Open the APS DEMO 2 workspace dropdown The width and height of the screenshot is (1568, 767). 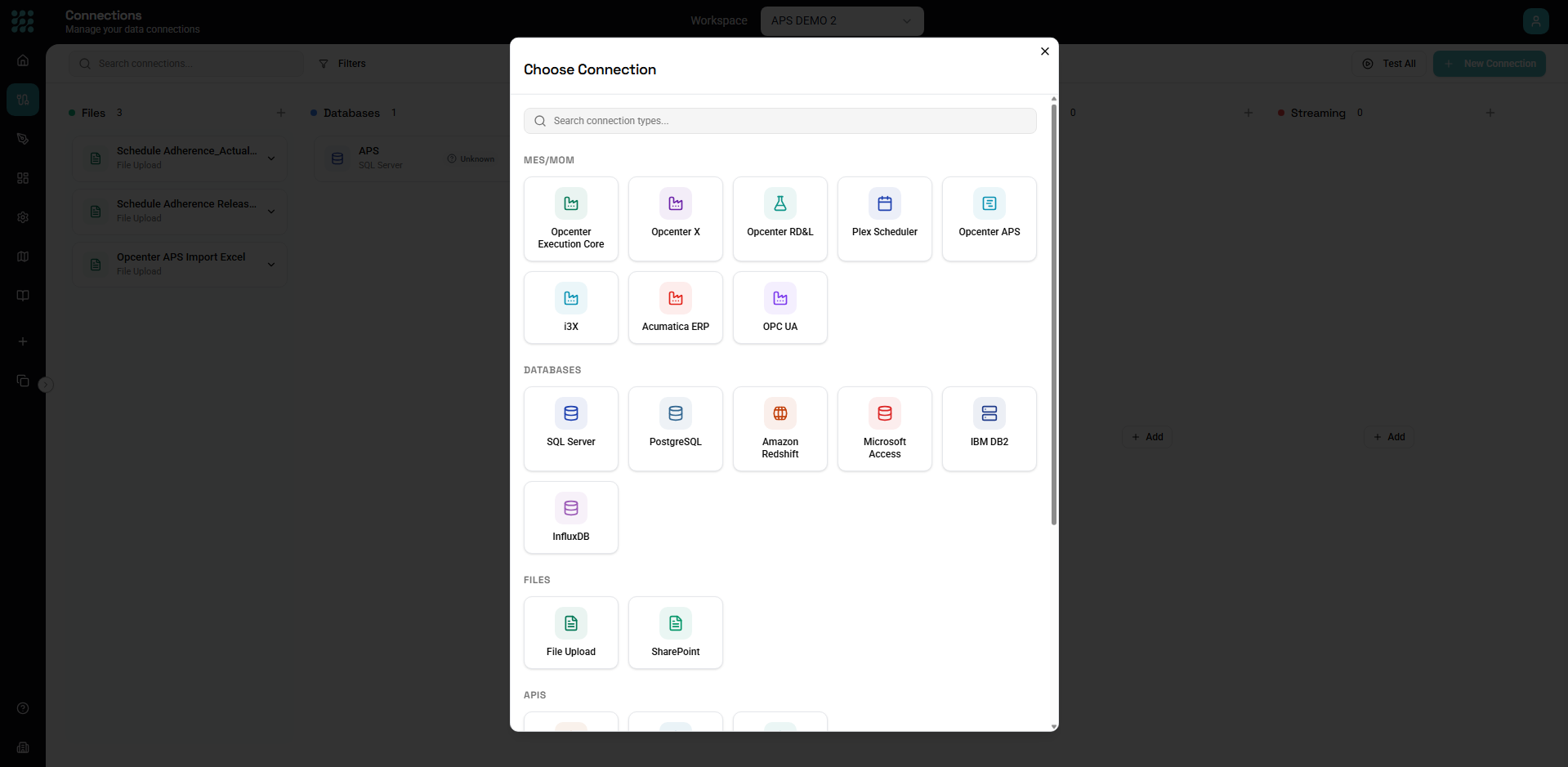(842, 21)
